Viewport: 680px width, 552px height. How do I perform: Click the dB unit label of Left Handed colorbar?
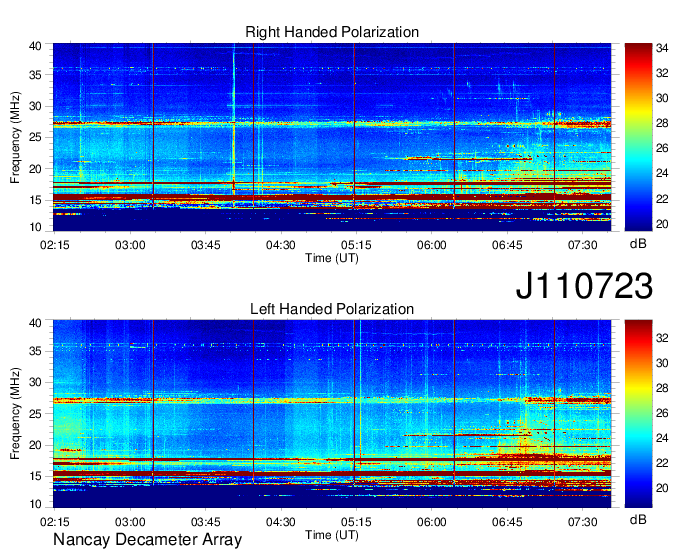tap(638, 519)
